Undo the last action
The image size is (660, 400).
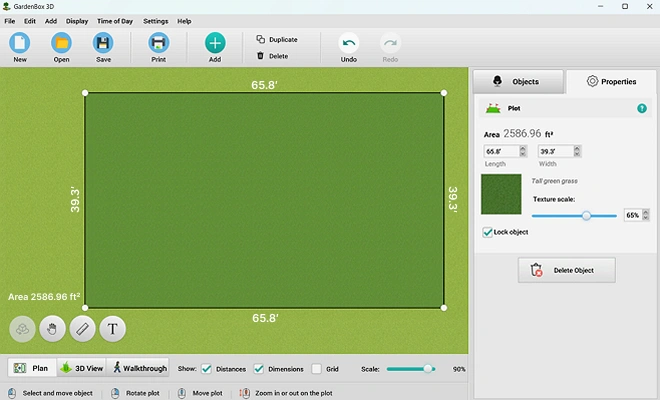click(x=349, y=43)
